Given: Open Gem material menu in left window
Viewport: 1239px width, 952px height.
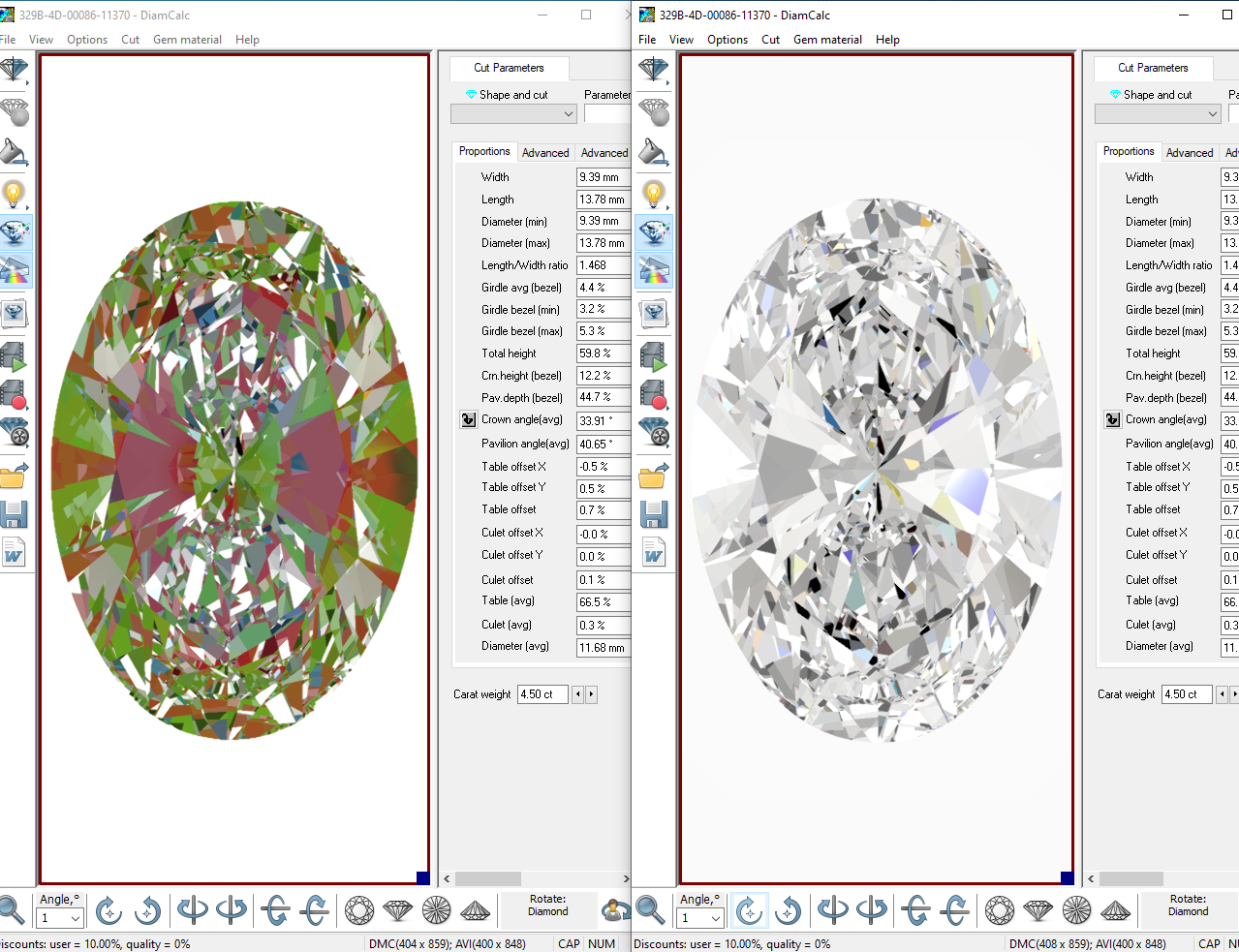Looking at the screenshot, I should click(187, 40).
